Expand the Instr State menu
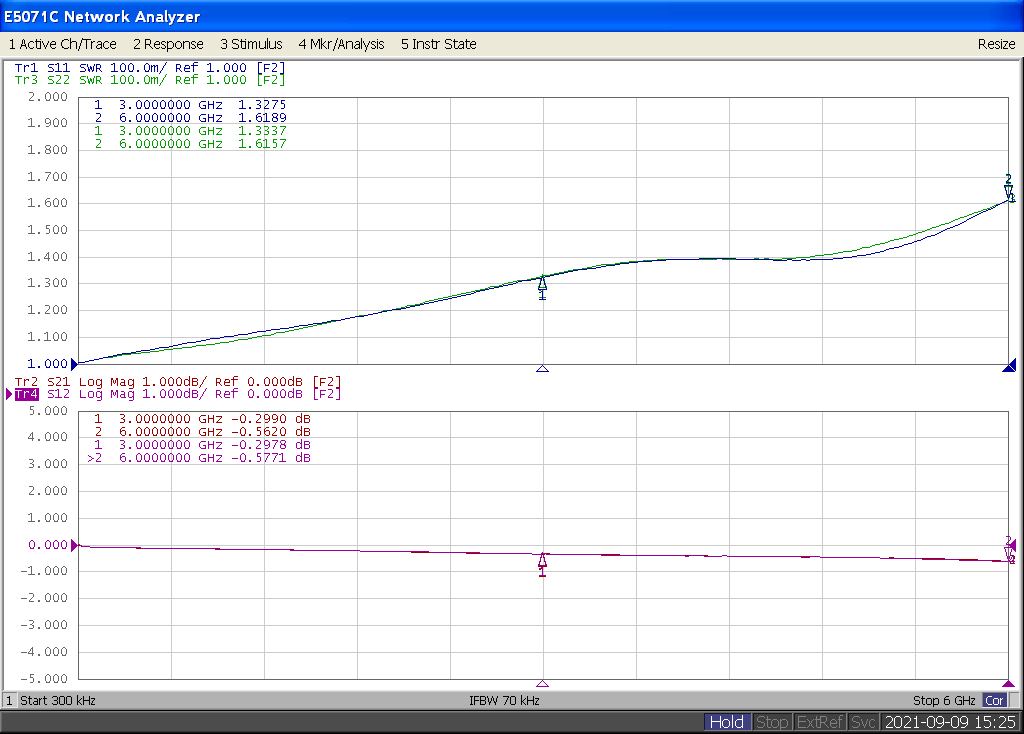Viewport: 1024px width, 734px height. click(438, 44)
